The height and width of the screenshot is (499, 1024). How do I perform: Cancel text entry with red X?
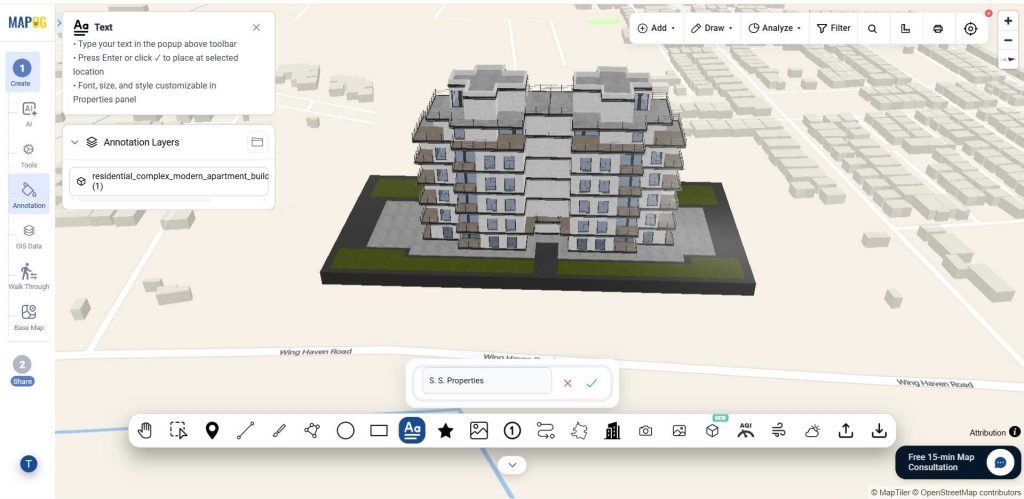coord(568,383)
